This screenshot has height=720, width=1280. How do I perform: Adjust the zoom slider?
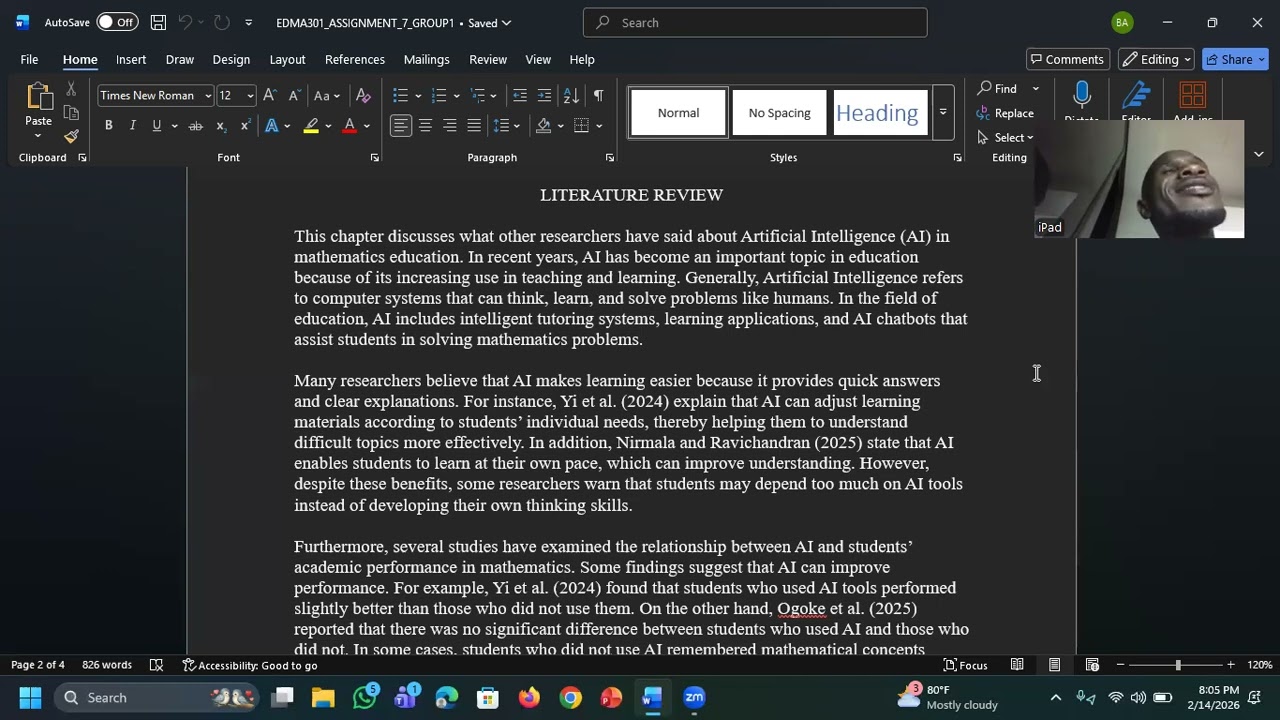(1177, 665)
